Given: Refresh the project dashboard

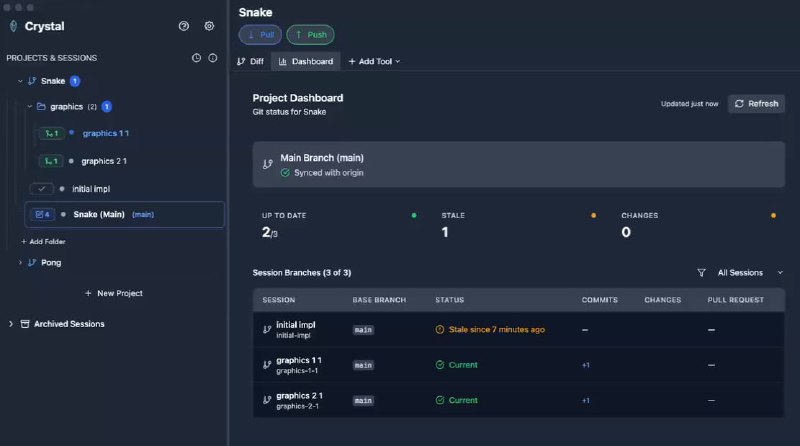Looking at the screenshot, I should (755, 103).
